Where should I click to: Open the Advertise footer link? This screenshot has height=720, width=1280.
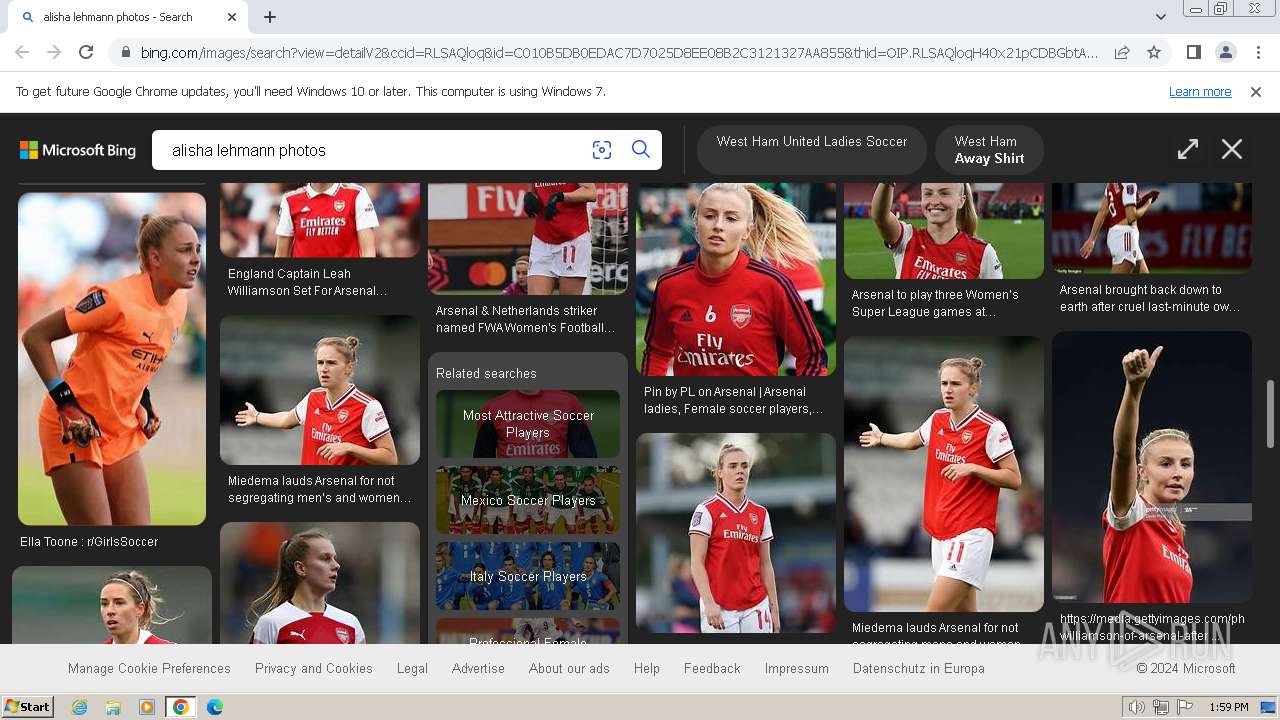(x=478, y=668)
